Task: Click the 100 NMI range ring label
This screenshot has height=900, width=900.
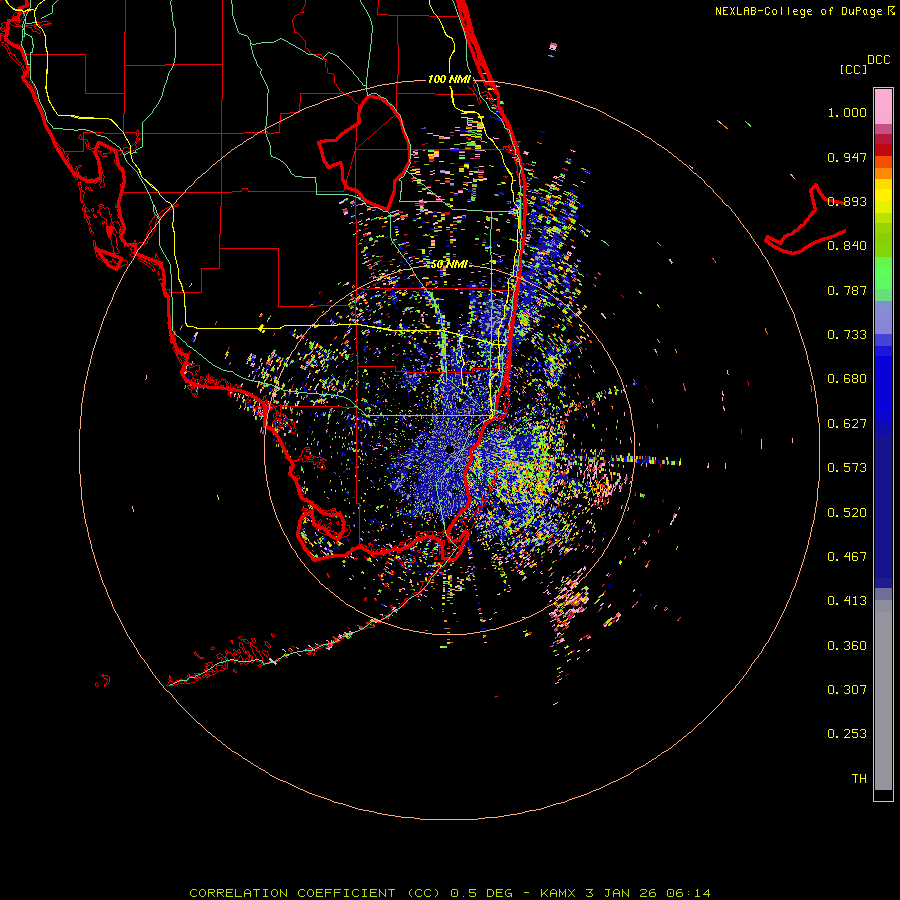Action: pos(449,79)
